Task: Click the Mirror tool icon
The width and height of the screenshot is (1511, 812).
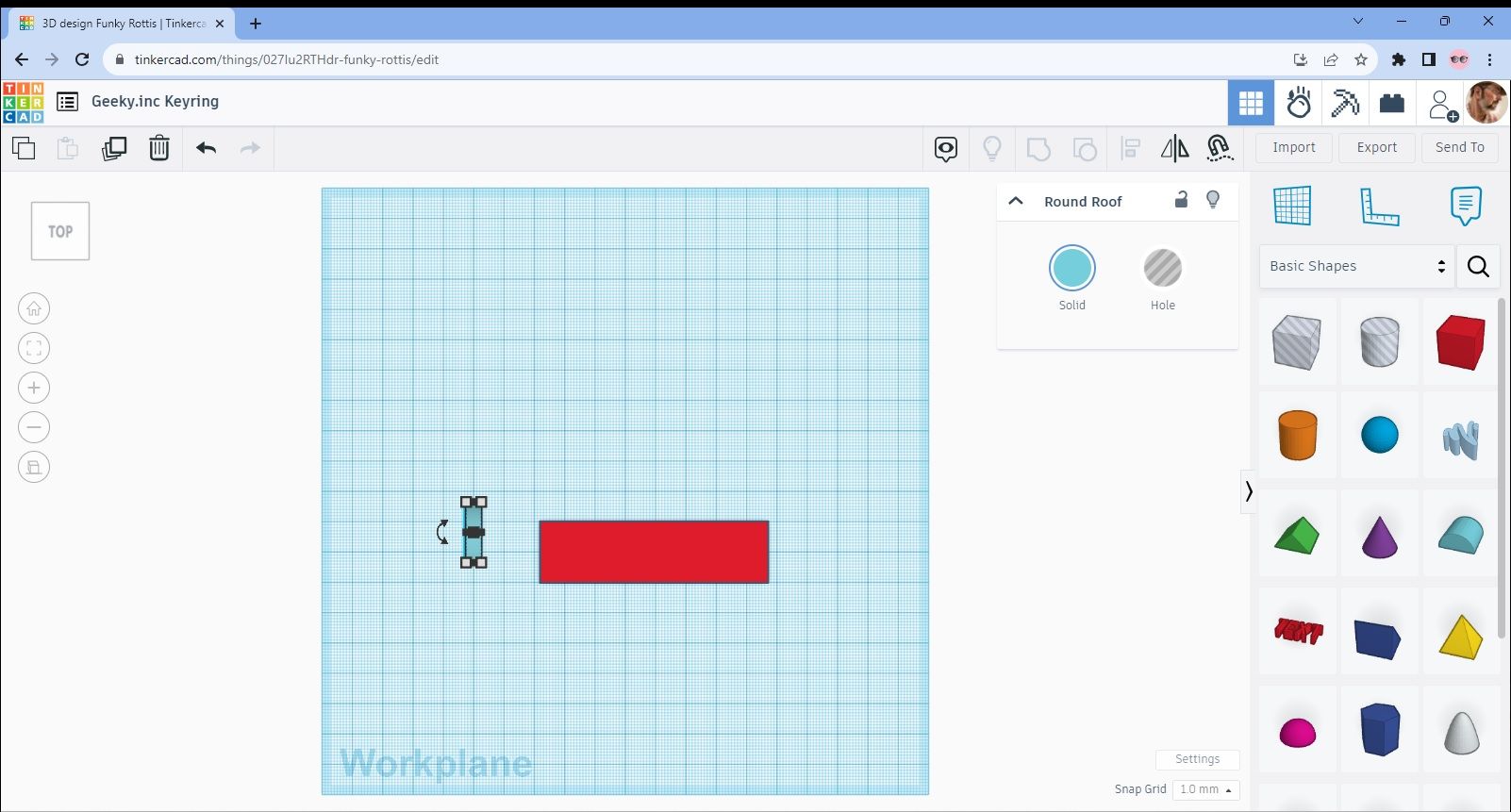Action: [x=1175, y=148]
